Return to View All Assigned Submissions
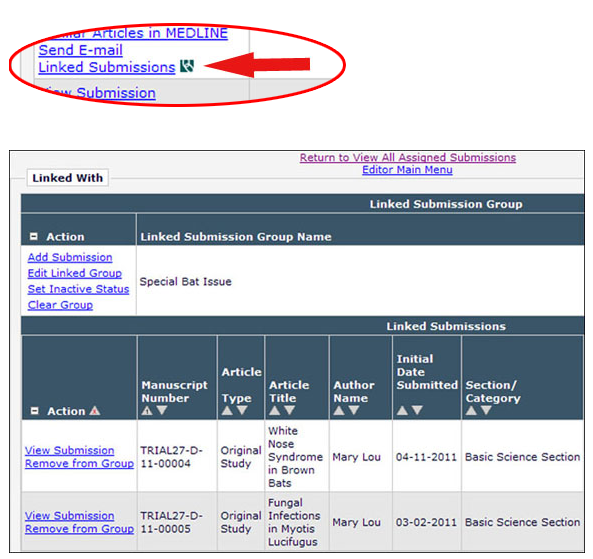Screen dimensions: 593x559 (408, 157)
